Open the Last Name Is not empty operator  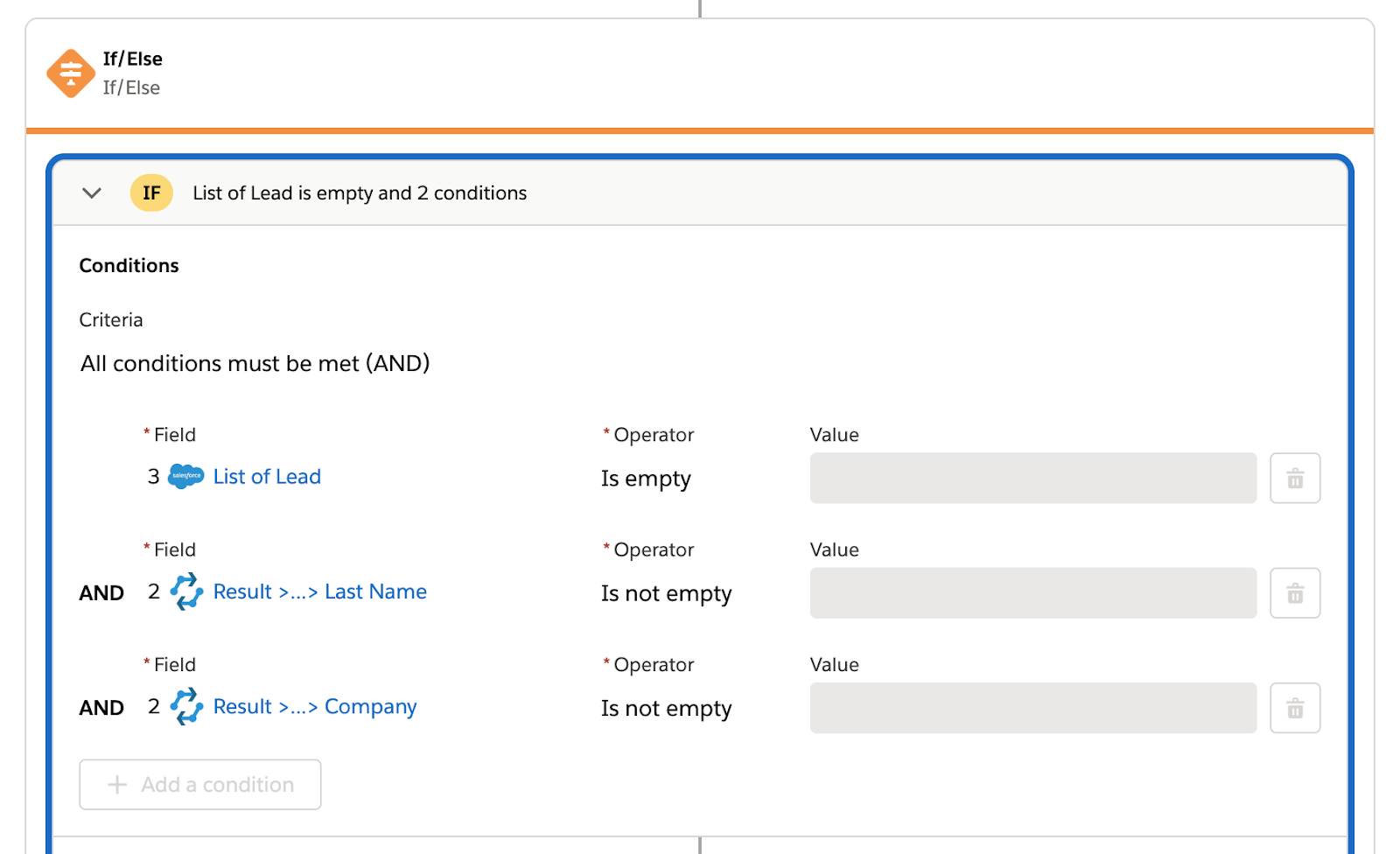[666, 593]
